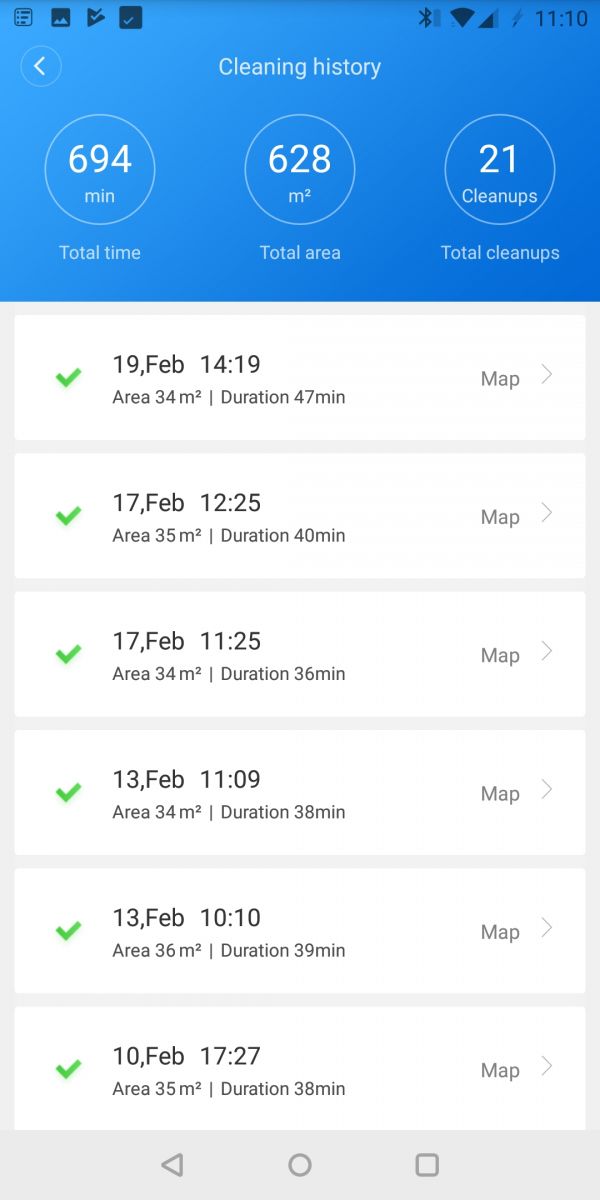Tap the 21 Cleanups total circle
The width and height of the screenshot is (600, 1200).
point(499,169)
